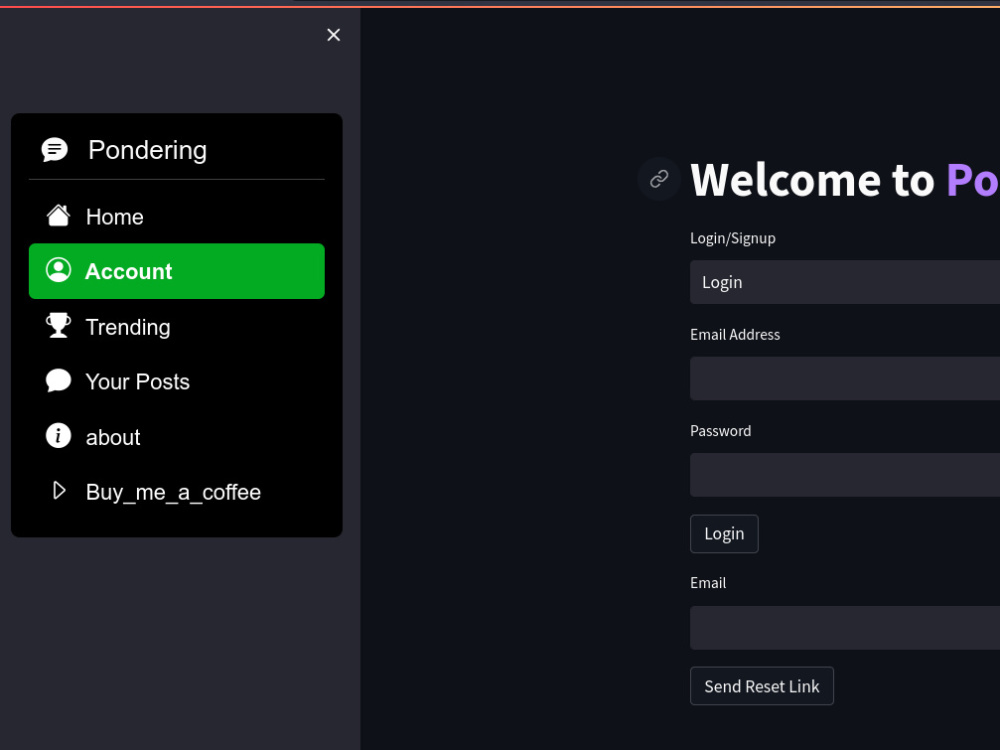Focus the Email Address input field
This screenshot has height=750, width=1000.
tap(845, 378)
